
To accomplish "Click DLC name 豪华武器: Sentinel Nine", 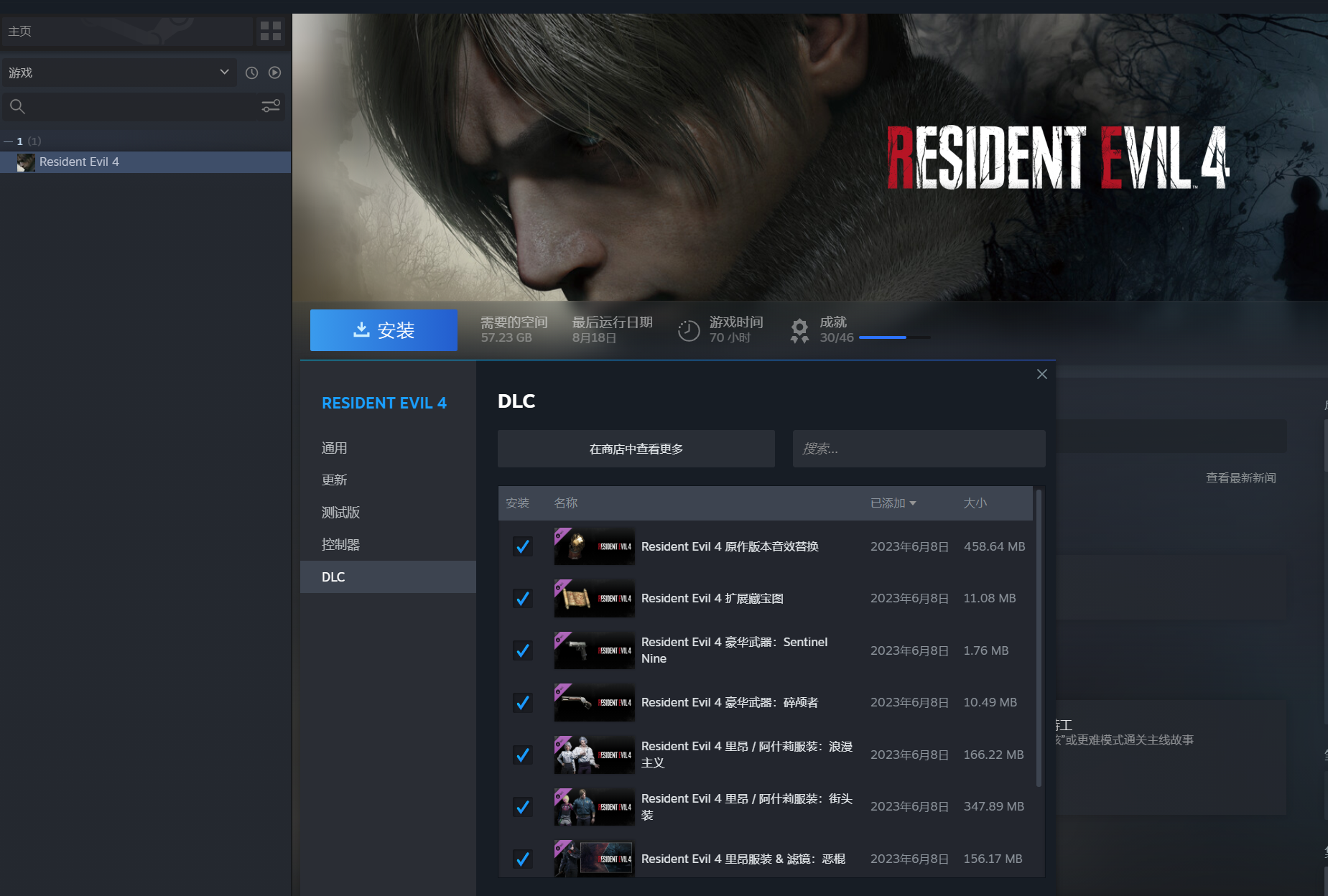I will point(735,650).
